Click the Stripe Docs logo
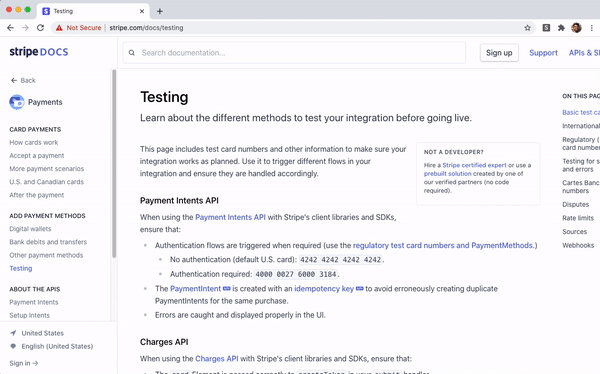The height and width of the screenshot is (374, 600). pos(39,52)
